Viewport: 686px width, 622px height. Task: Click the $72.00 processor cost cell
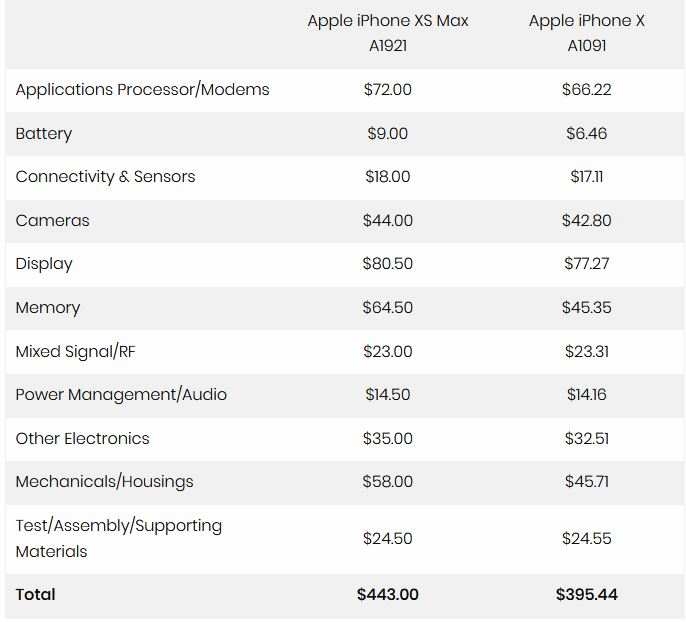388,90
